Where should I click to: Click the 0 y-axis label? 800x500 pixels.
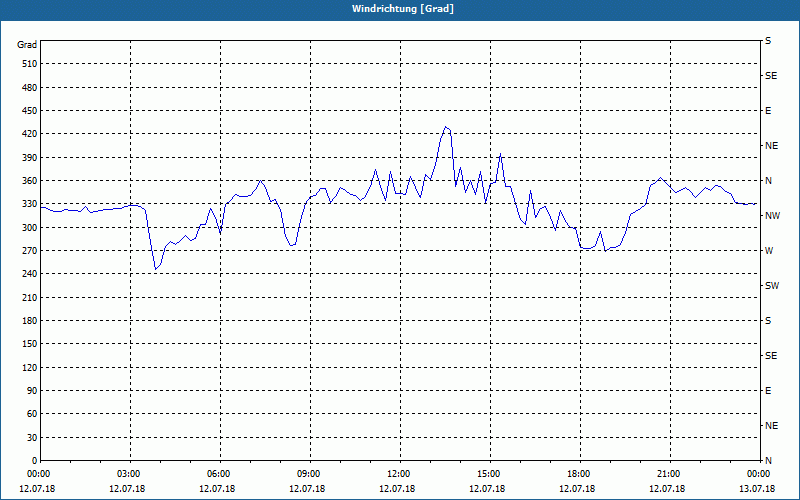(x=35, y=461)
